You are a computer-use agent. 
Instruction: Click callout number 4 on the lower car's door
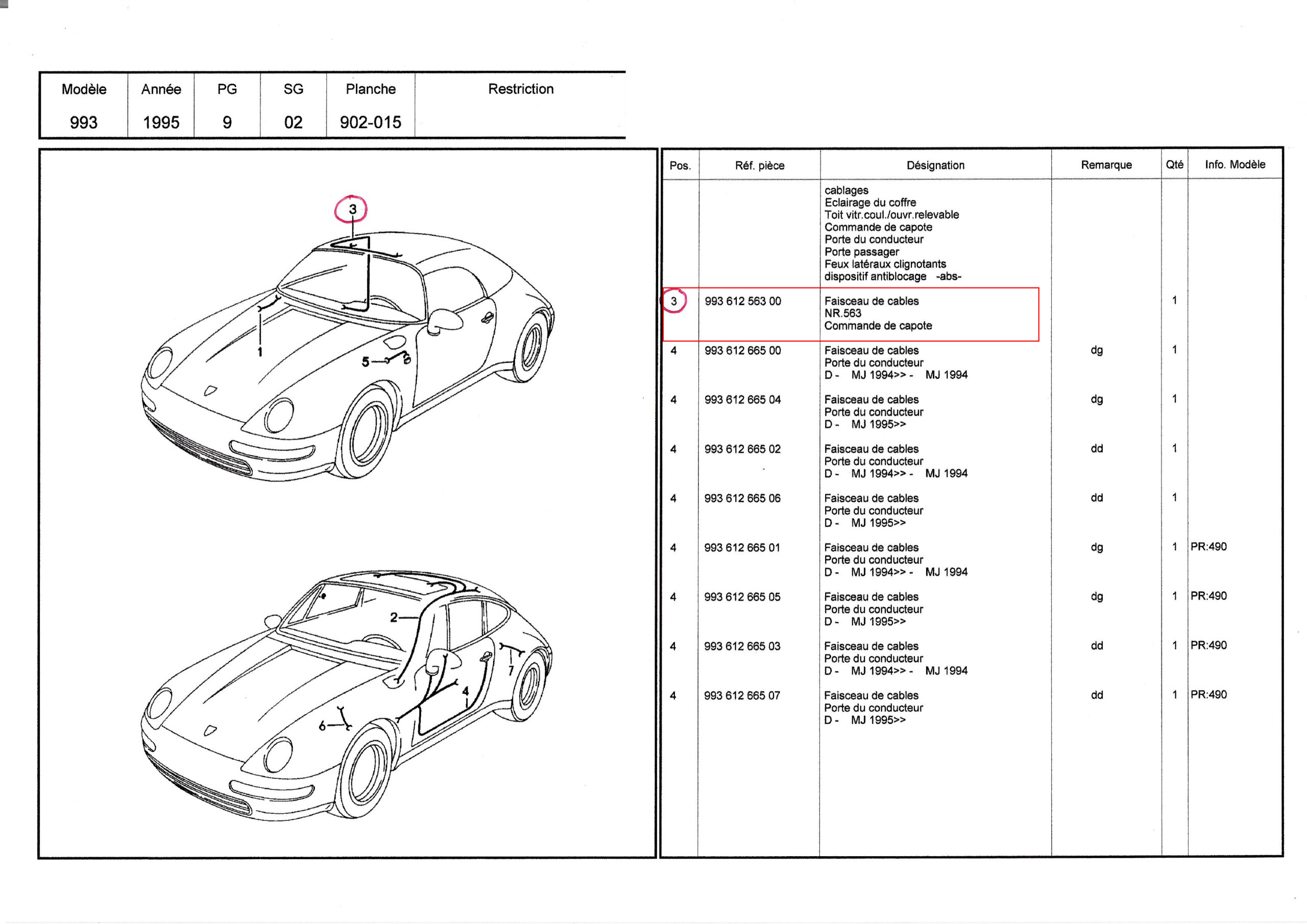click(465, 691)
